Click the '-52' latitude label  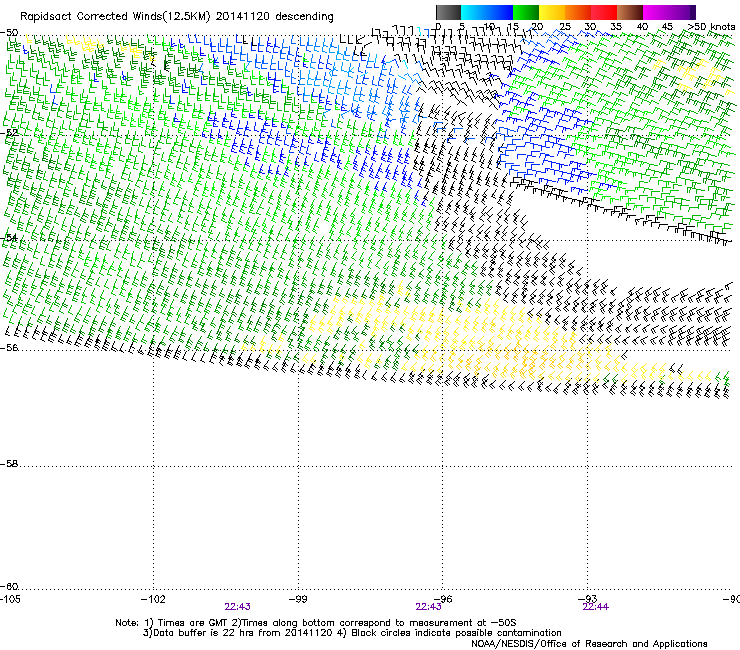[x=9, y=133]
